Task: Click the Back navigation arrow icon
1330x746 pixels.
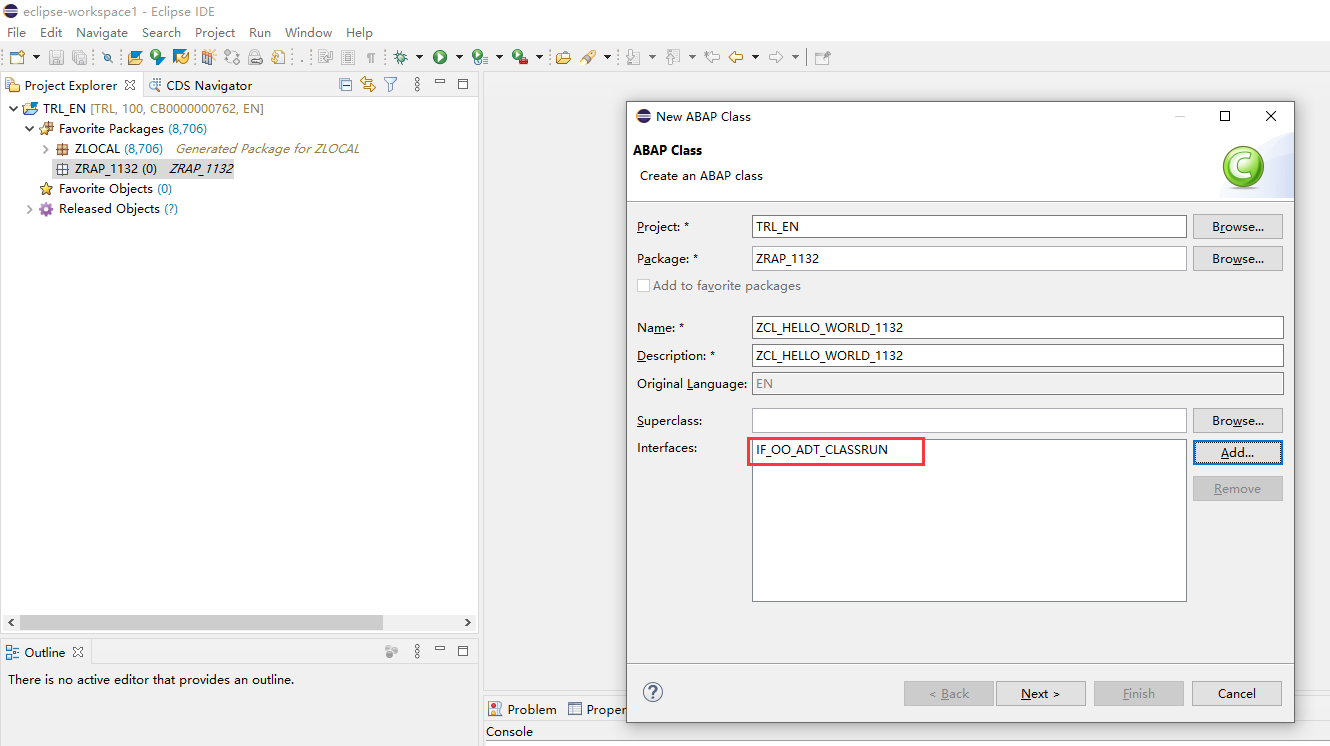Action: point(737,57)
